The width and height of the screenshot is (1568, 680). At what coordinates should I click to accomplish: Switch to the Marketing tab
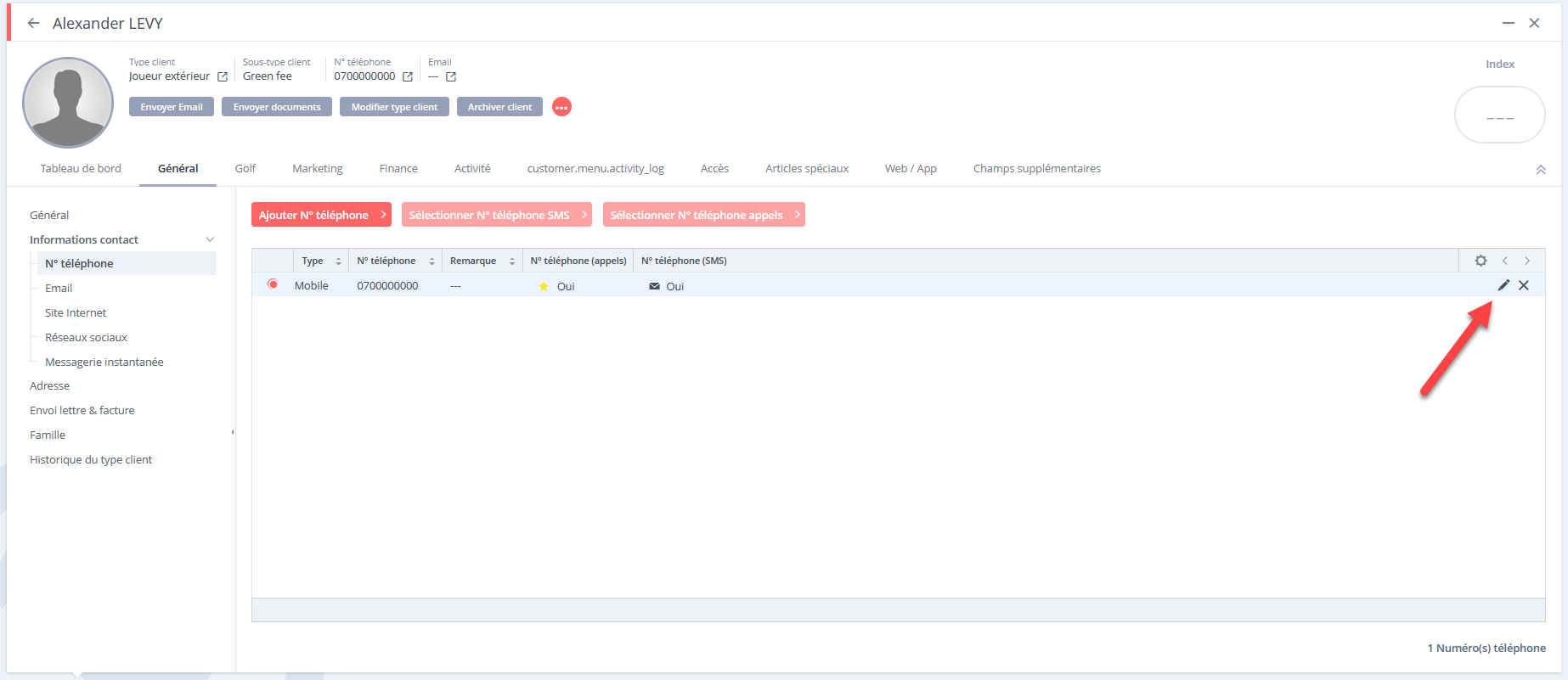point(318,168)
